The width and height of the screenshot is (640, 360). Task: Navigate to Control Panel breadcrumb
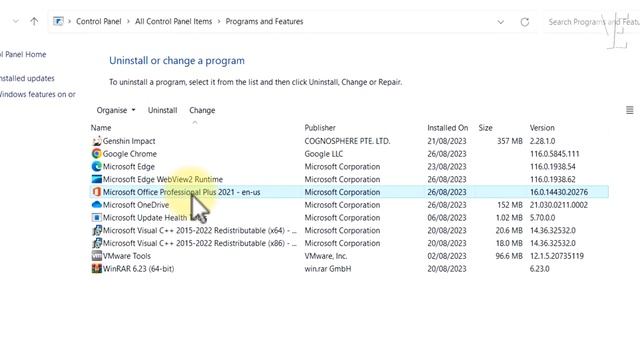(x=98, y=21)
